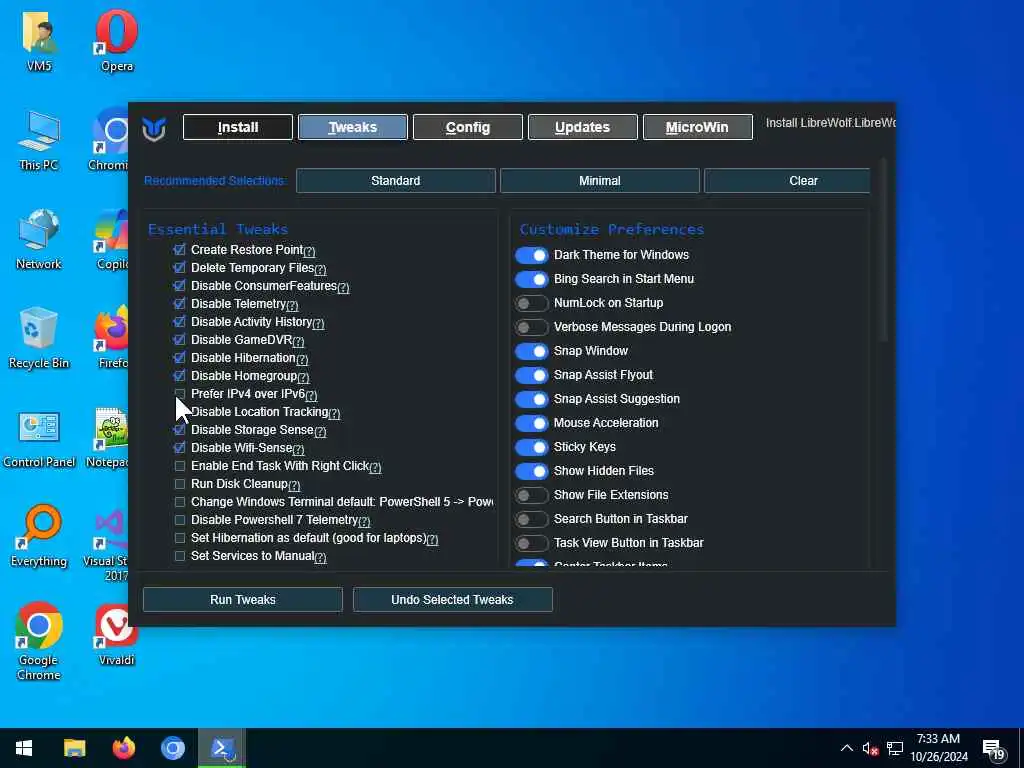The width and height of the screenshot is (1024, 768).
Task: Select the Firefox desktop shortcut
Action: pyautogui.click(x=112, y=338)
